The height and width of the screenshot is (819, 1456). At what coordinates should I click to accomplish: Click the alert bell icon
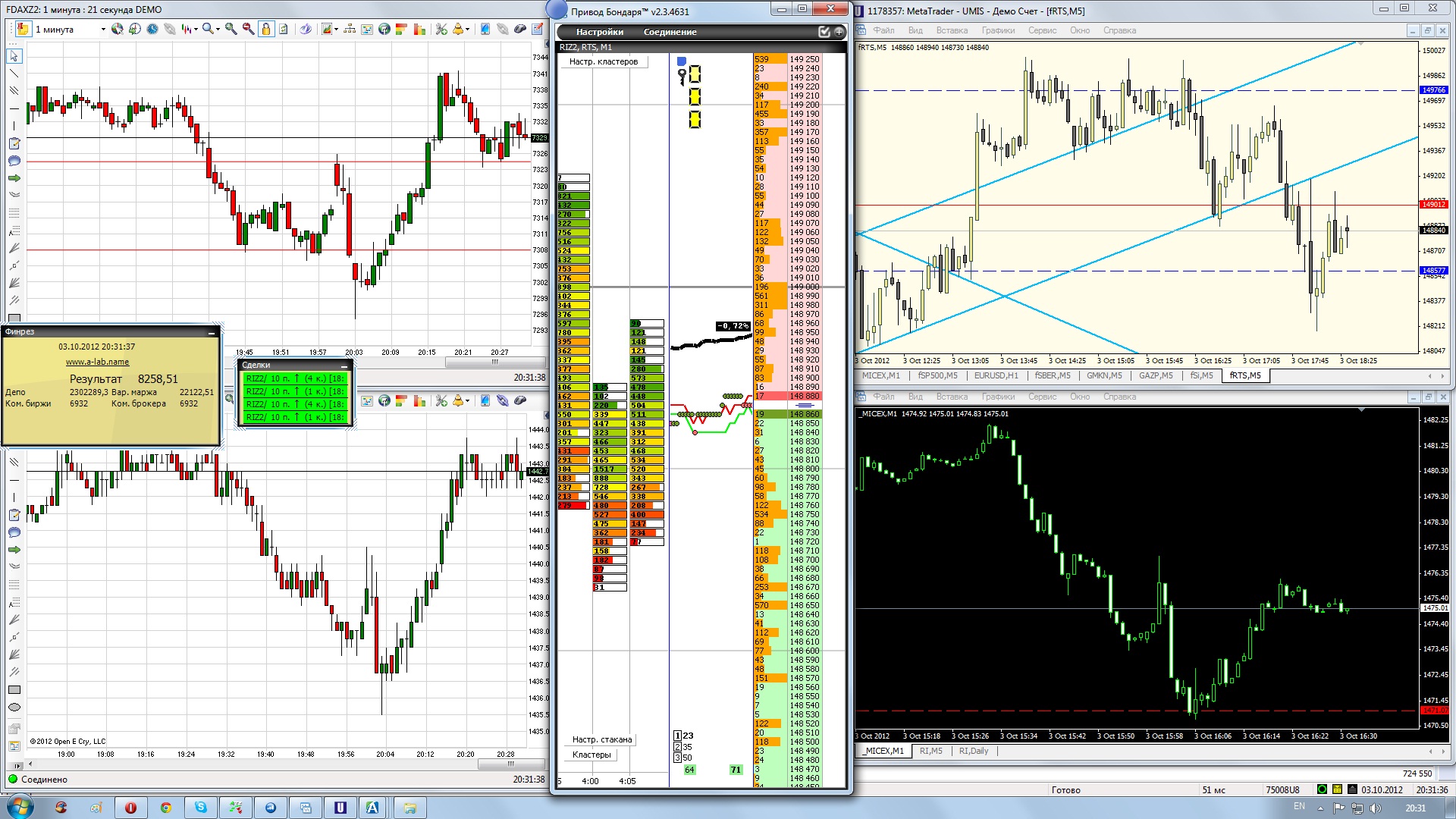tap(458, 29)
